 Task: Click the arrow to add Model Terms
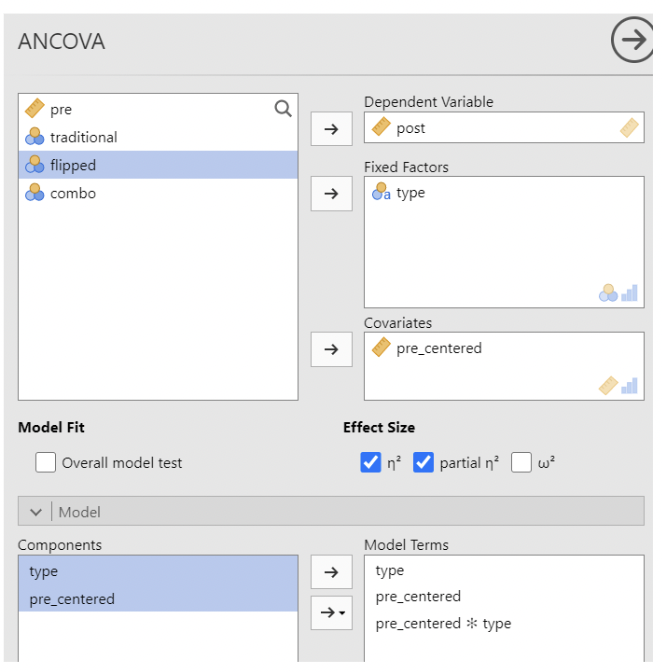pos(331,572)
